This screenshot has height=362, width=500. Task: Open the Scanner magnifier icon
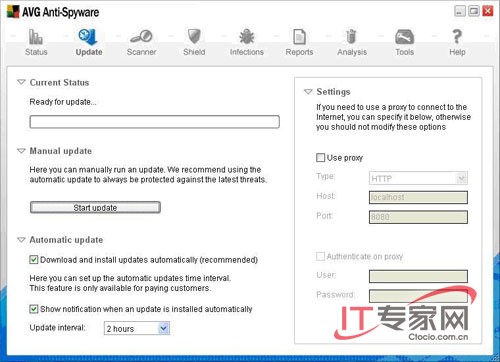click(141, 37)
